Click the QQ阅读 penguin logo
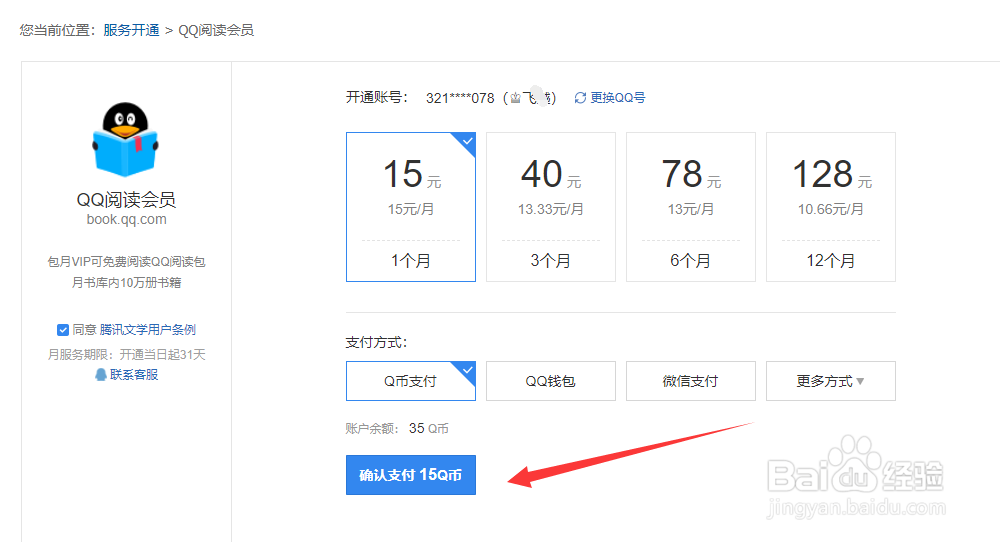This screenshot has width=1000, height=542. 126,140
